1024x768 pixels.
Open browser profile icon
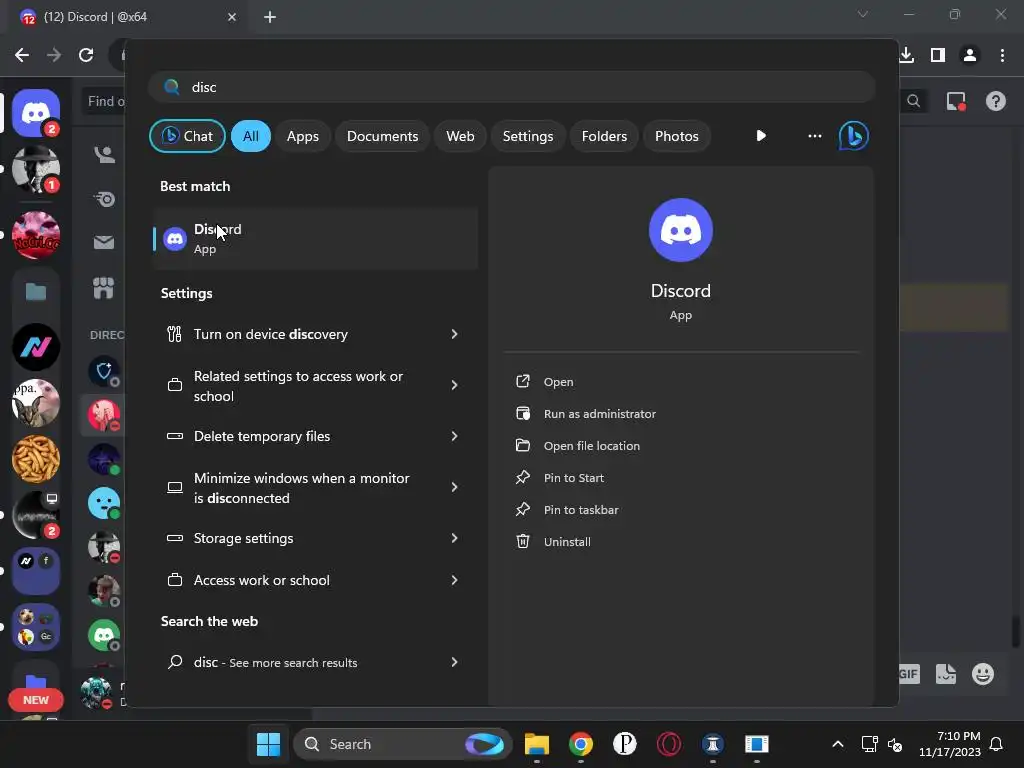point(970,55)
